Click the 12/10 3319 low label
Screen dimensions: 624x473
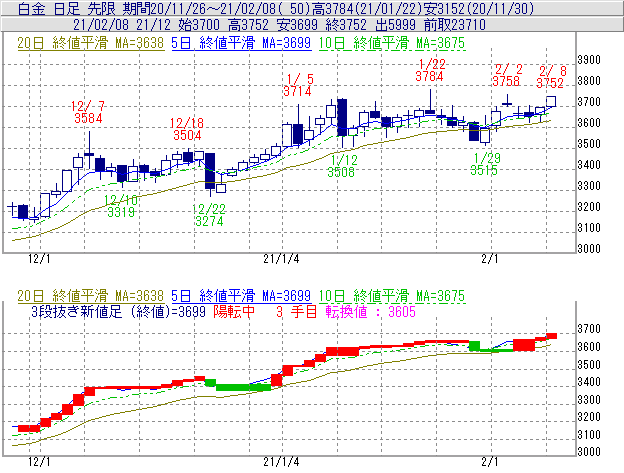pyautogui.click(x=121, y=206)
